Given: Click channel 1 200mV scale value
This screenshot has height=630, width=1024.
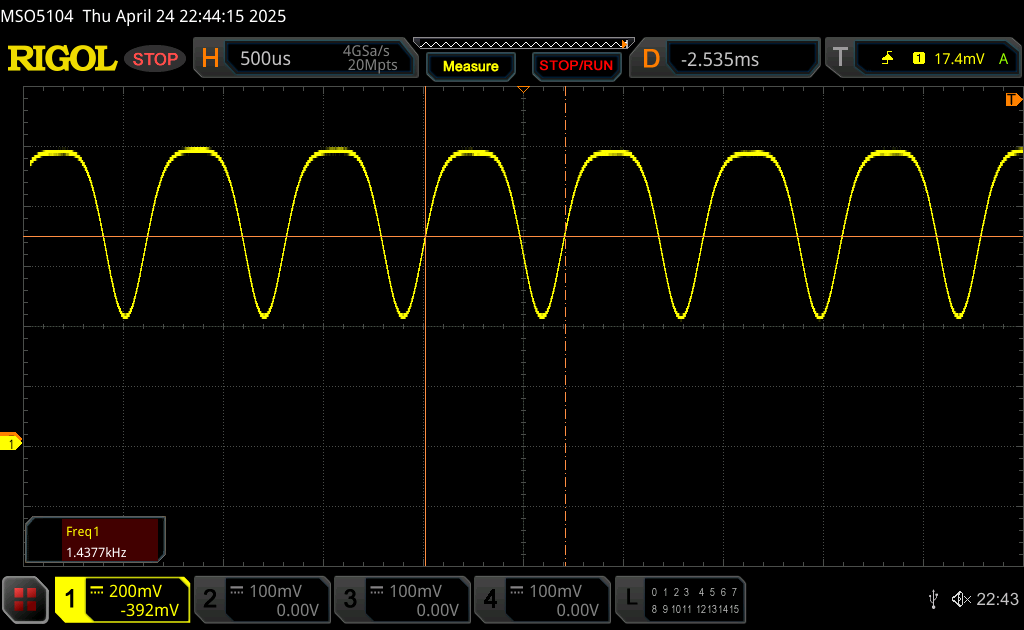Looking at the screenshot, I should [x=135, y=591].
